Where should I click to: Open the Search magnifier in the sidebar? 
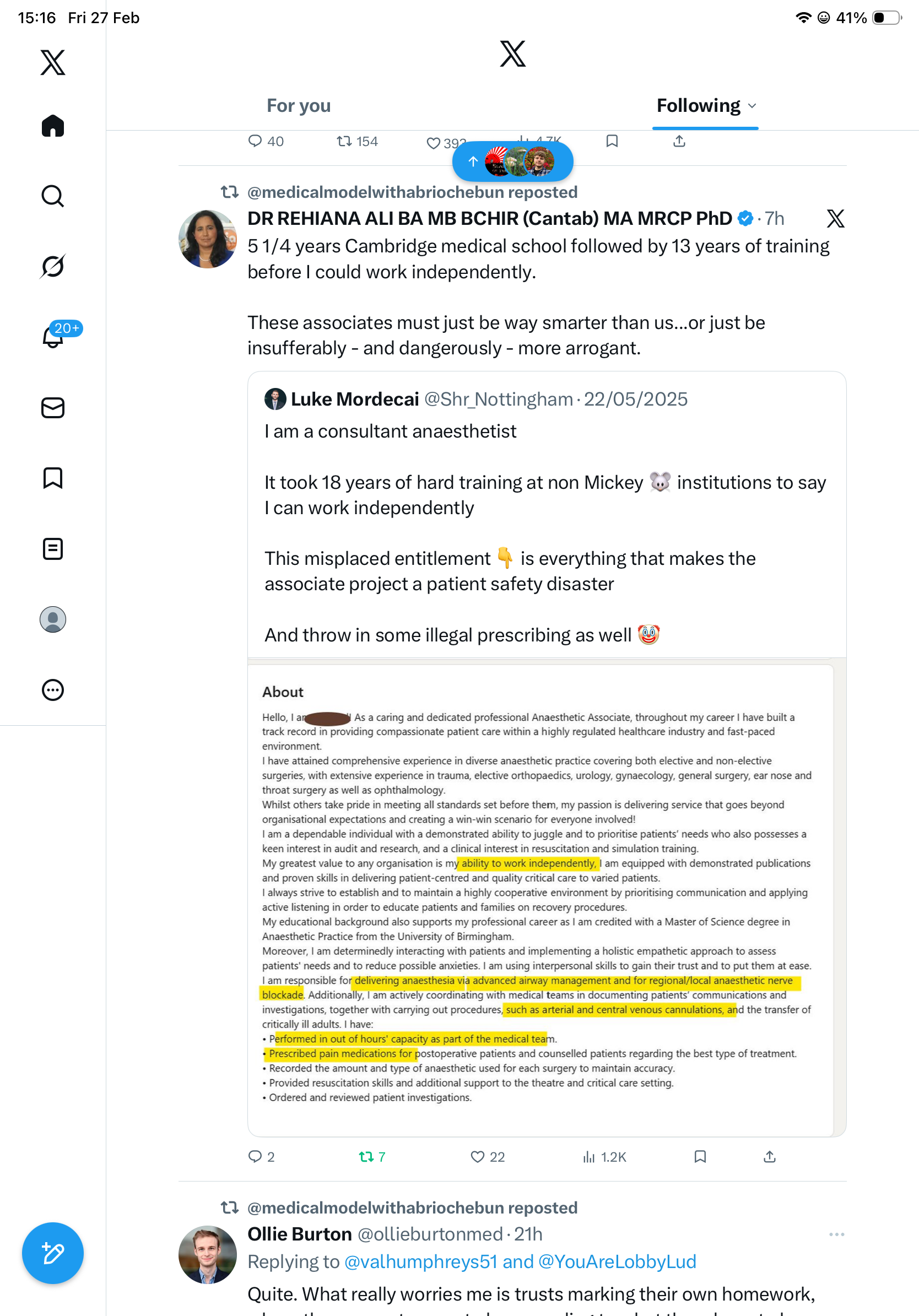(x=53, y=196)
